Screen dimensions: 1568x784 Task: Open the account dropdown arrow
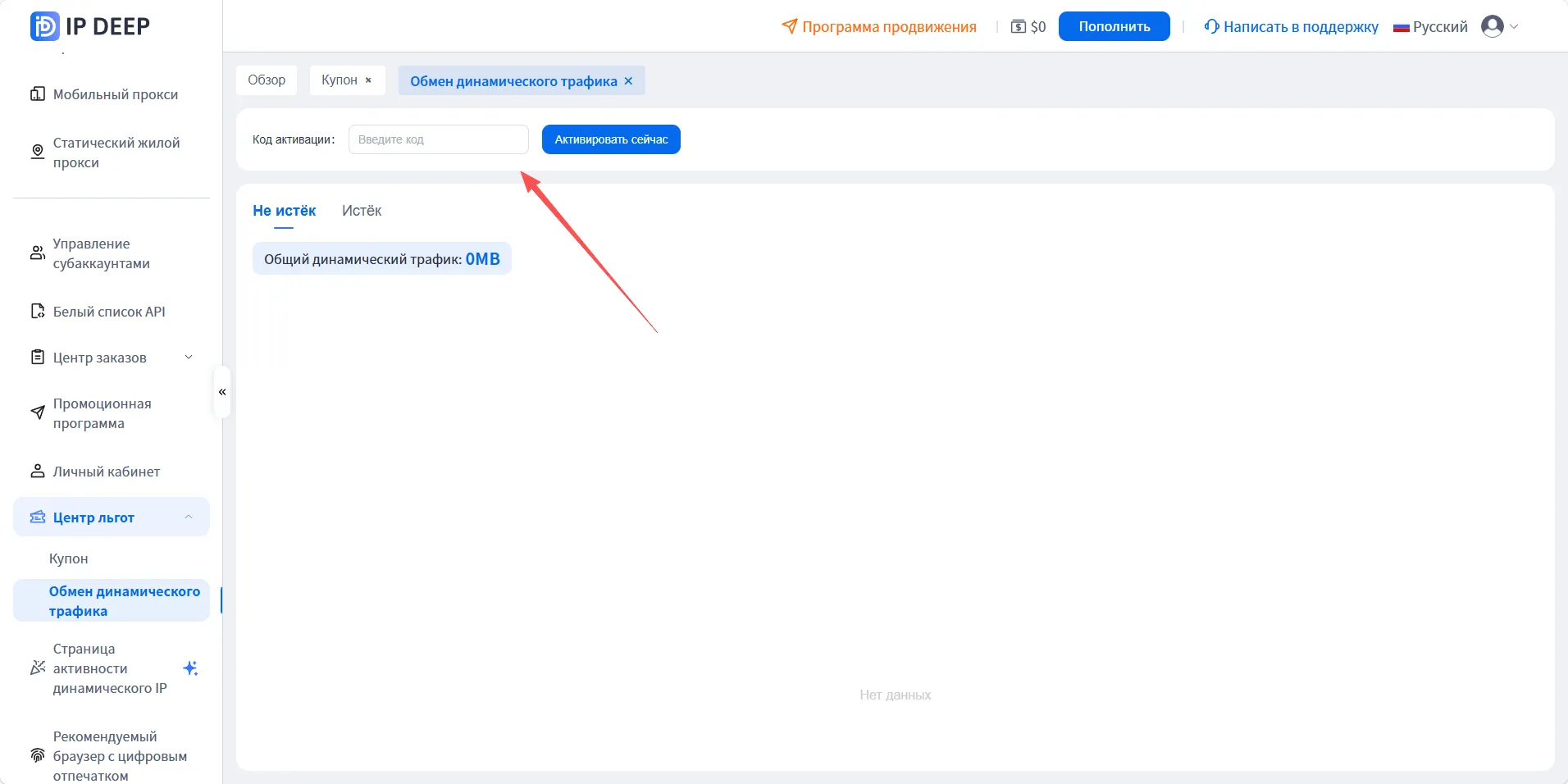click(1514, 26)
